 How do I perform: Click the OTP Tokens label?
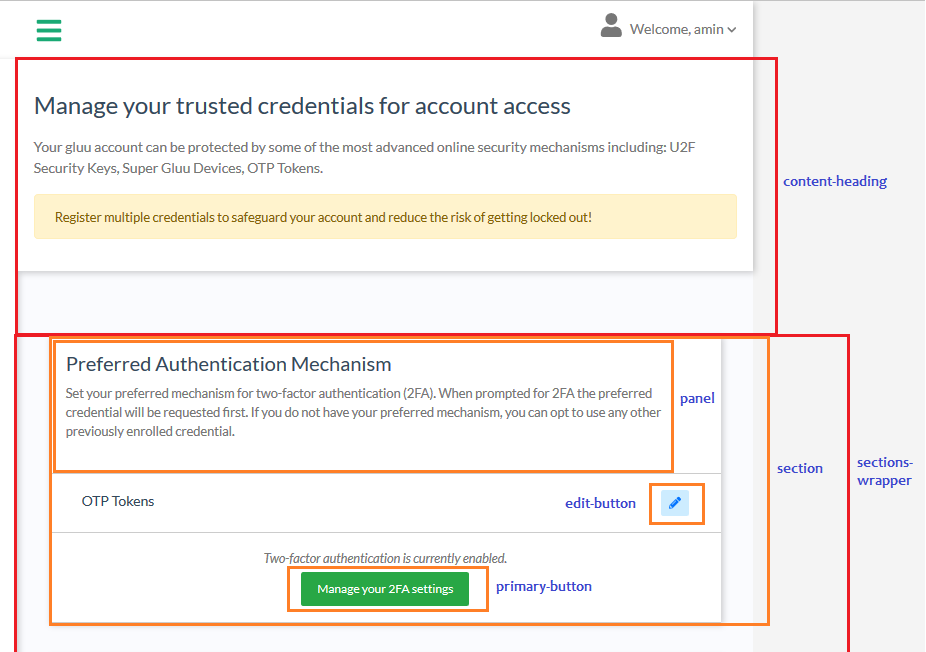118,501
